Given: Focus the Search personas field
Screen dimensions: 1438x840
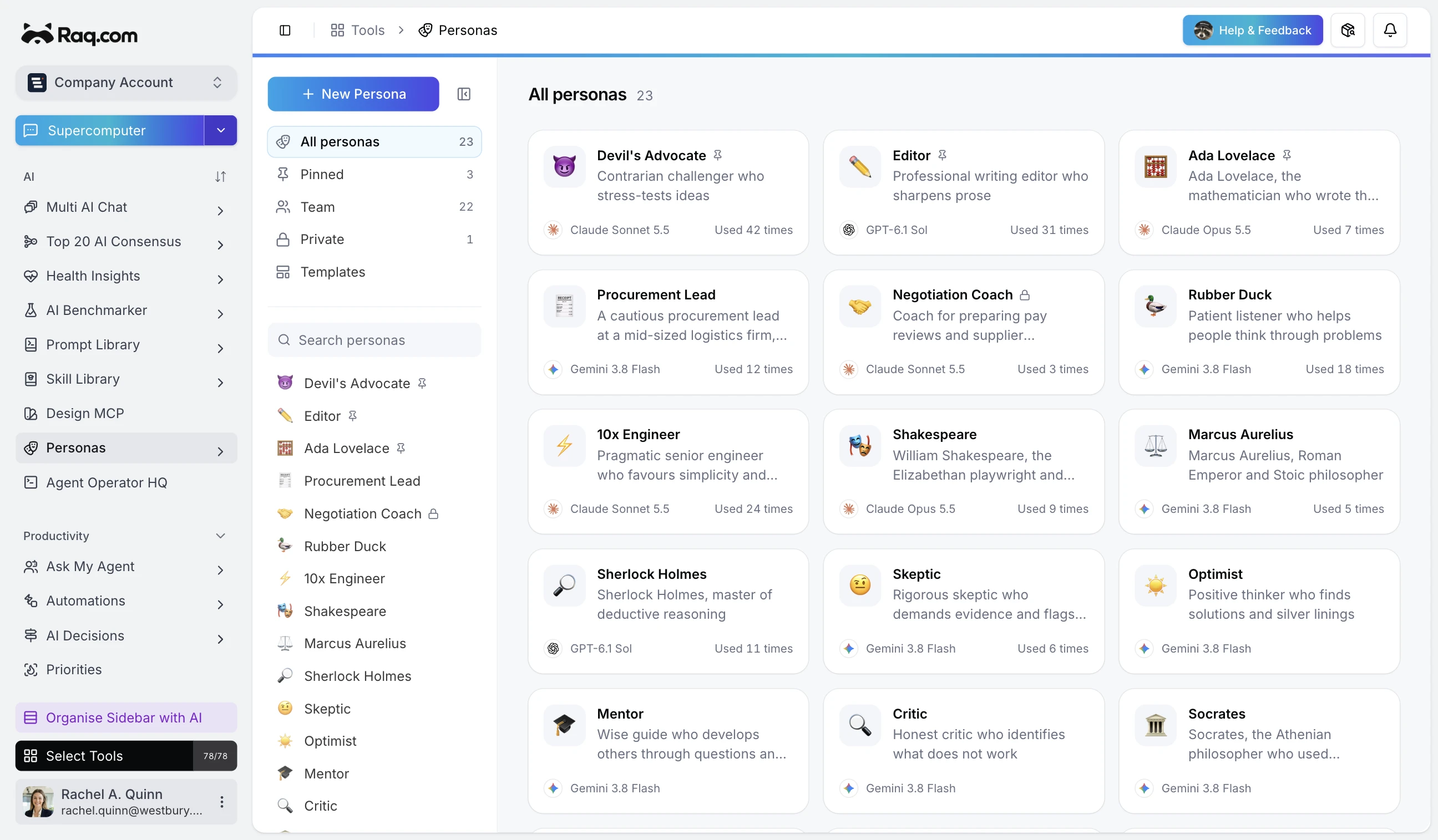Looking at the screenshot, I should coord(374,340).
